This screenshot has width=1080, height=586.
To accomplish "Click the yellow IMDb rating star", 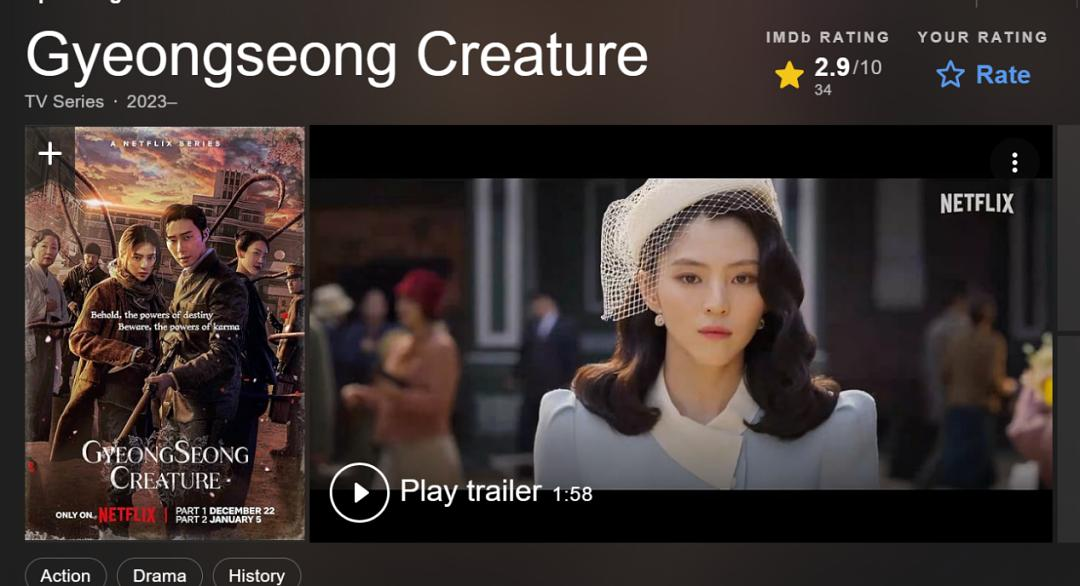I will pos(789,74).
